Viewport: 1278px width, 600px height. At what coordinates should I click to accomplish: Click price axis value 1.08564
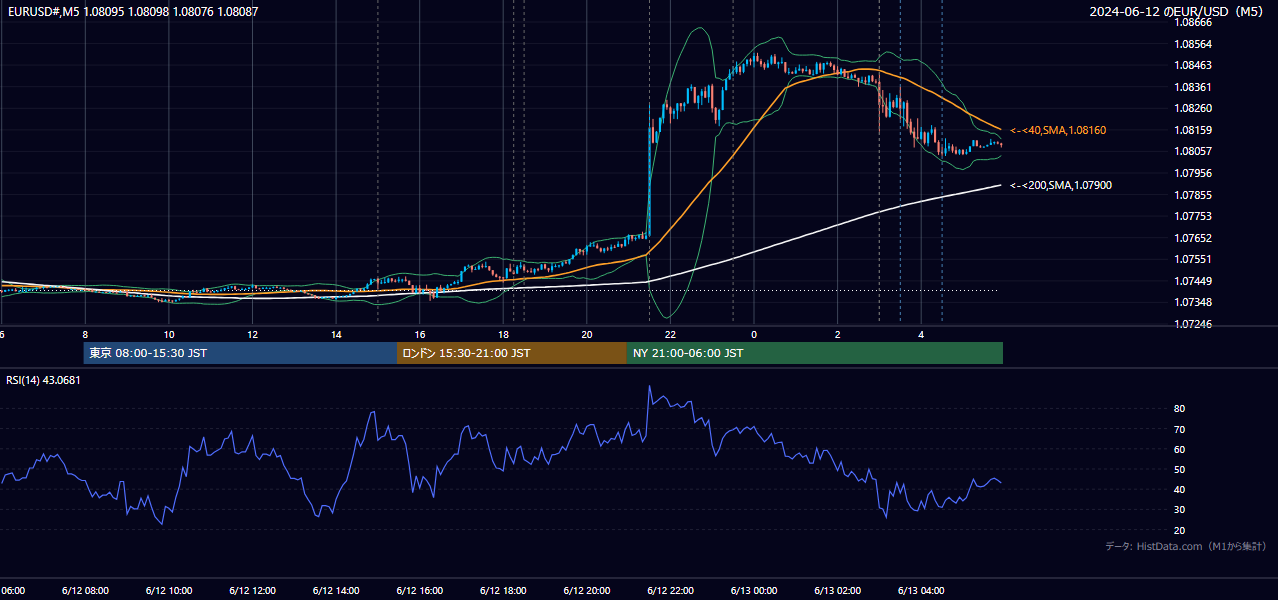click(1191, 44)
